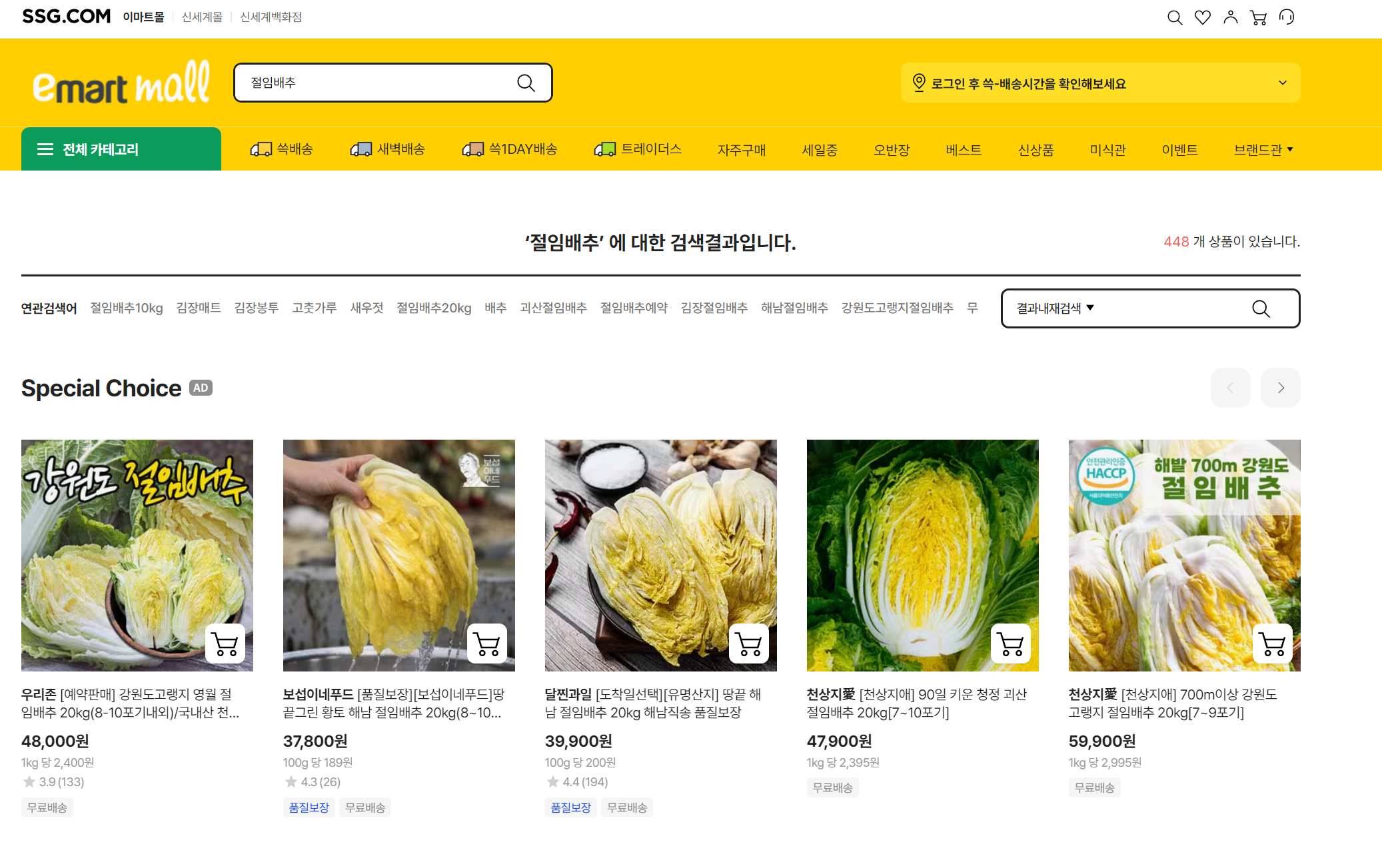Open the my account person icon
The image size is (1382, 868).
click(x=1231, y=17)
